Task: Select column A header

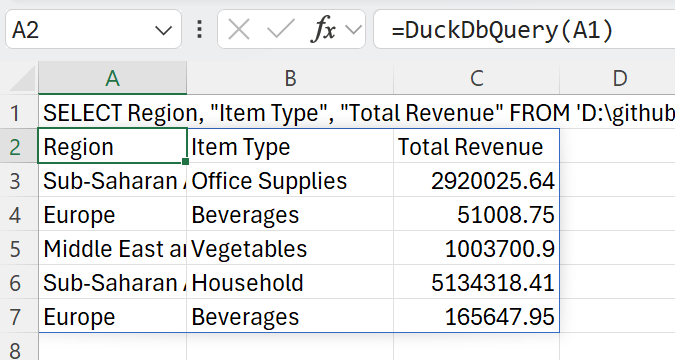Action: (112, 78)
